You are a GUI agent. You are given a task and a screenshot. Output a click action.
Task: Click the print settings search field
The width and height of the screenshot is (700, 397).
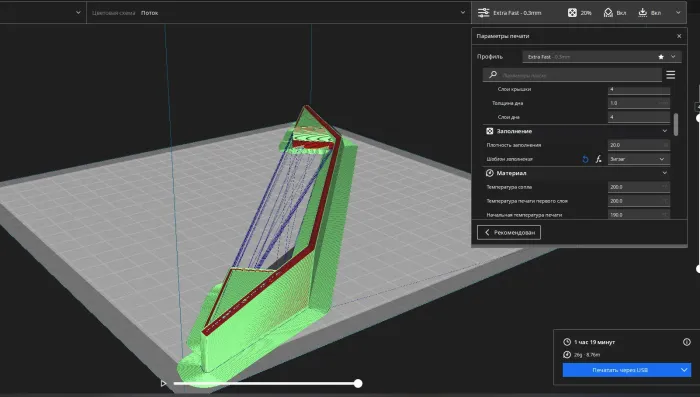coord(572,75)
